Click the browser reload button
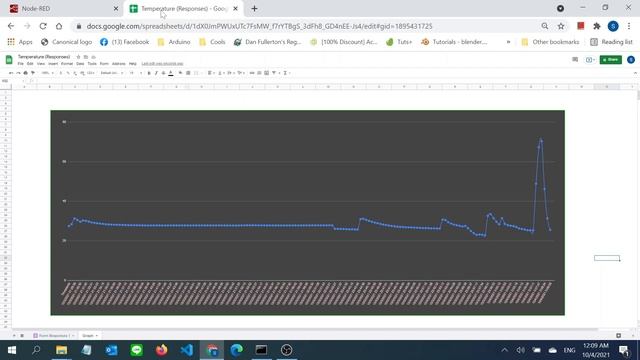This screenshot has width=640, height=360. point(43,26)
